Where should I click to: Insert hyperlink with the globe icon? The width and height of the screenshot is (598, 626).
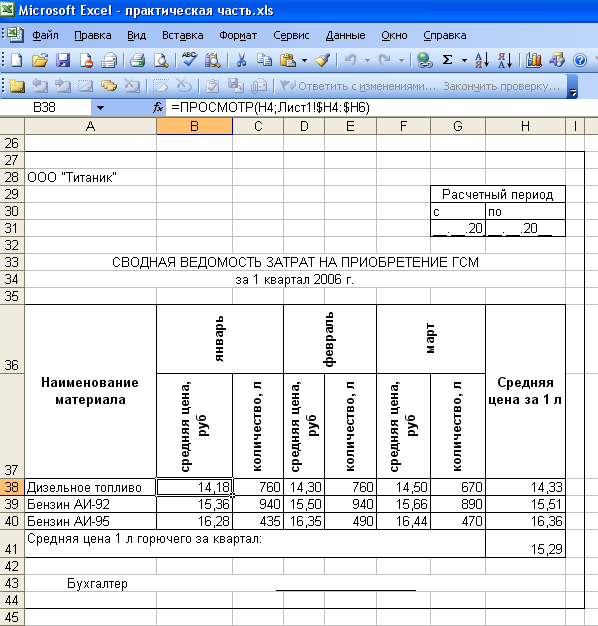pos(425,60)
